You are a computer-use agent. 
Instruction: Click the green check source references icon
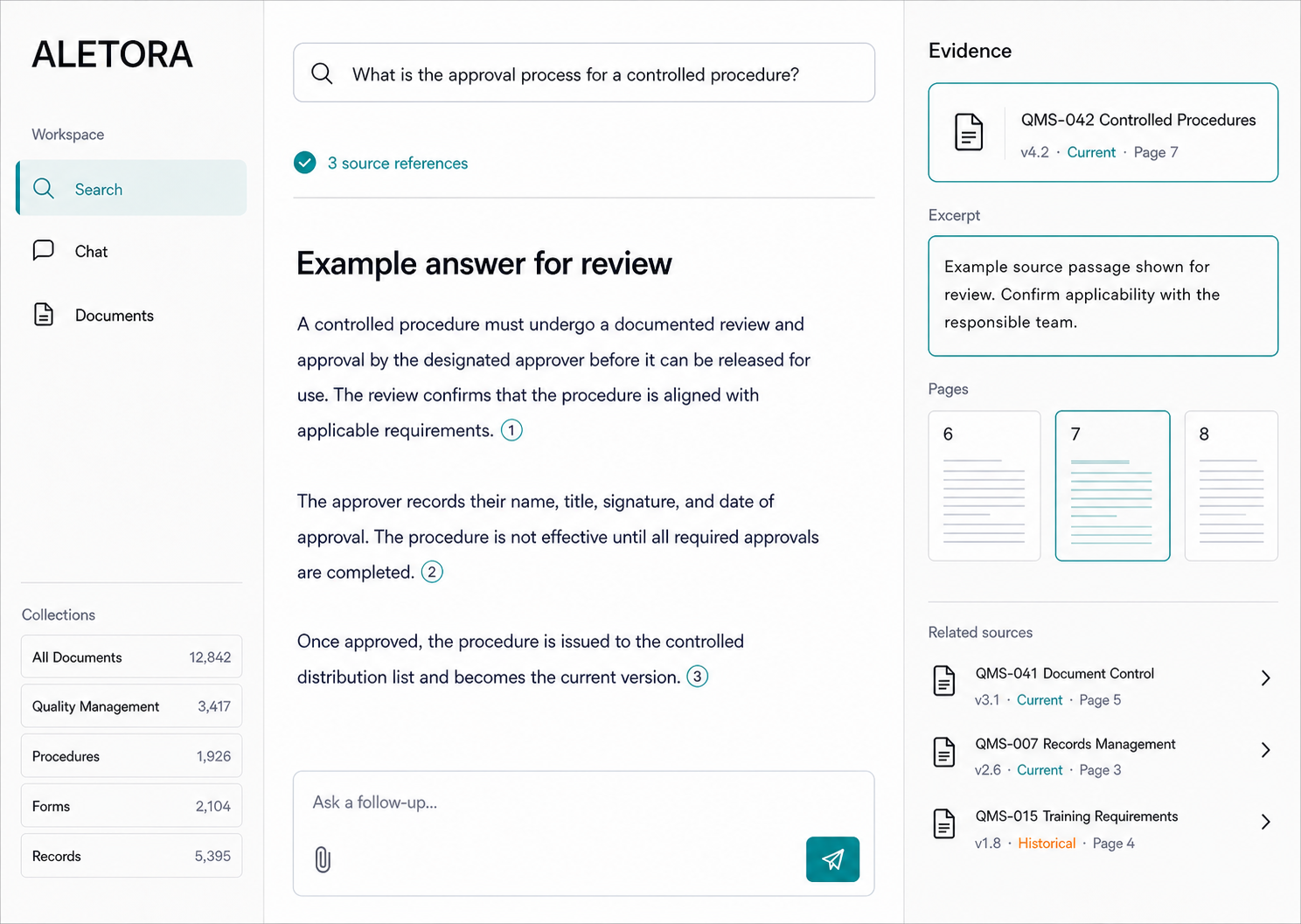[x=305, y=163]
